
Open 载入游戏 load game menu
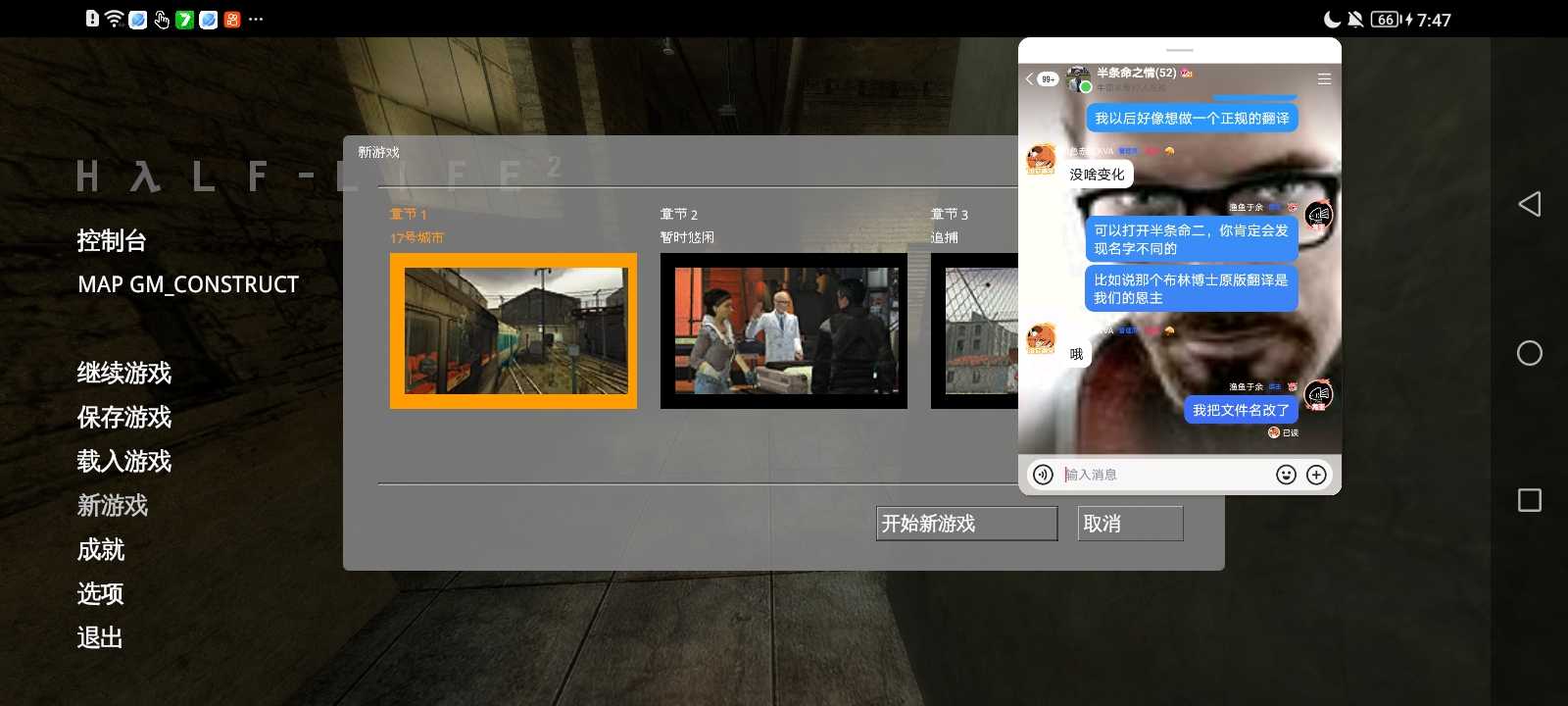coord(124,461)
